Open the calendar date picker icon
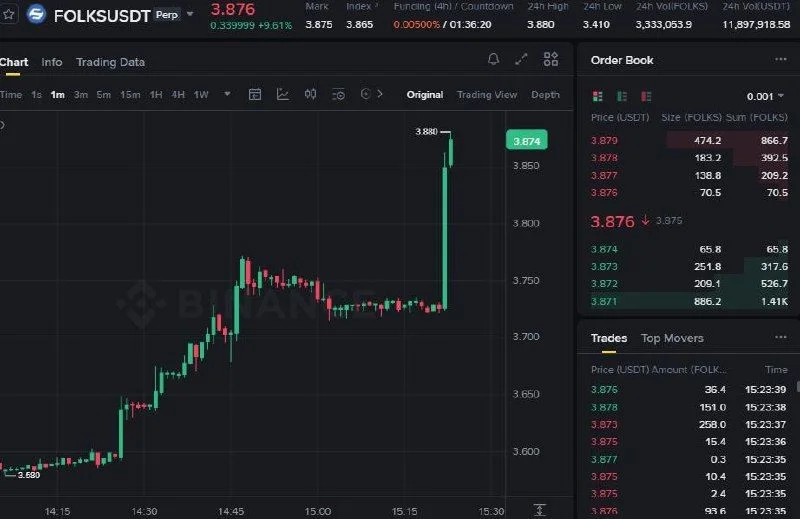Viewport: 800px width, 519px height. coord(255,94)
